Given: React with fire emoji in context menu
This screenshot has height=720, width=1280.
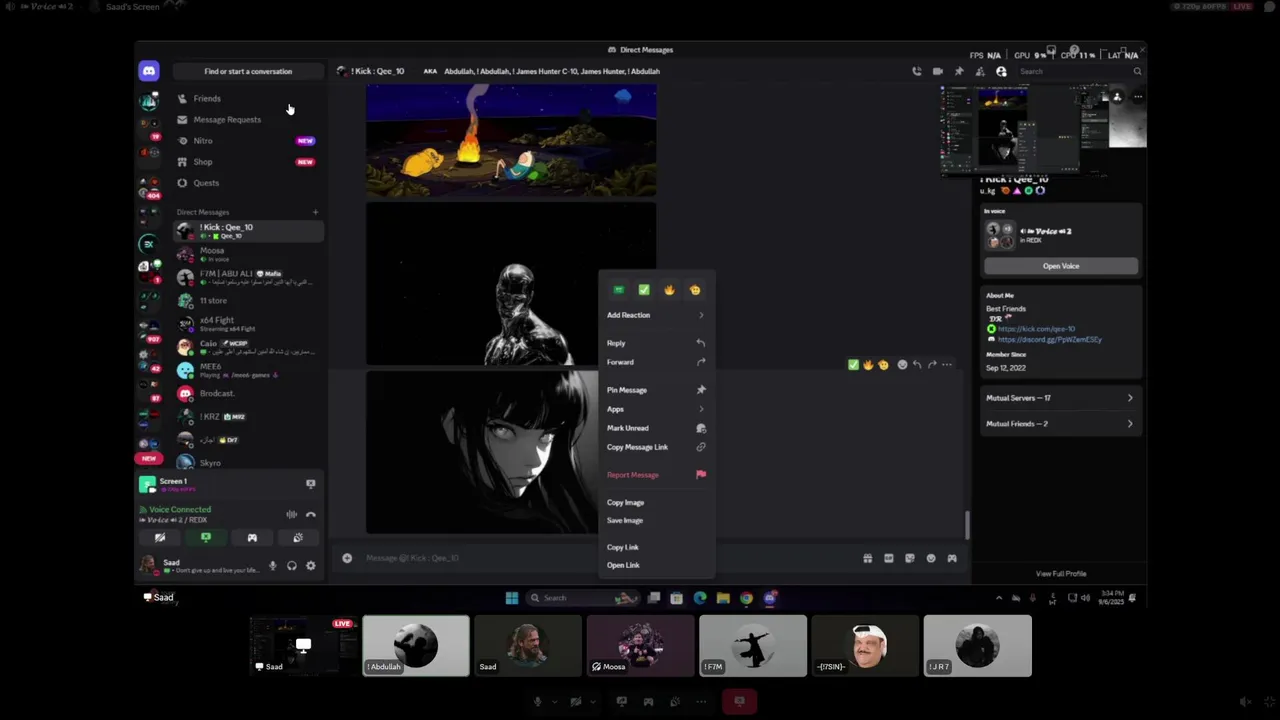Looking at the screenshot, I should point(669,290).
